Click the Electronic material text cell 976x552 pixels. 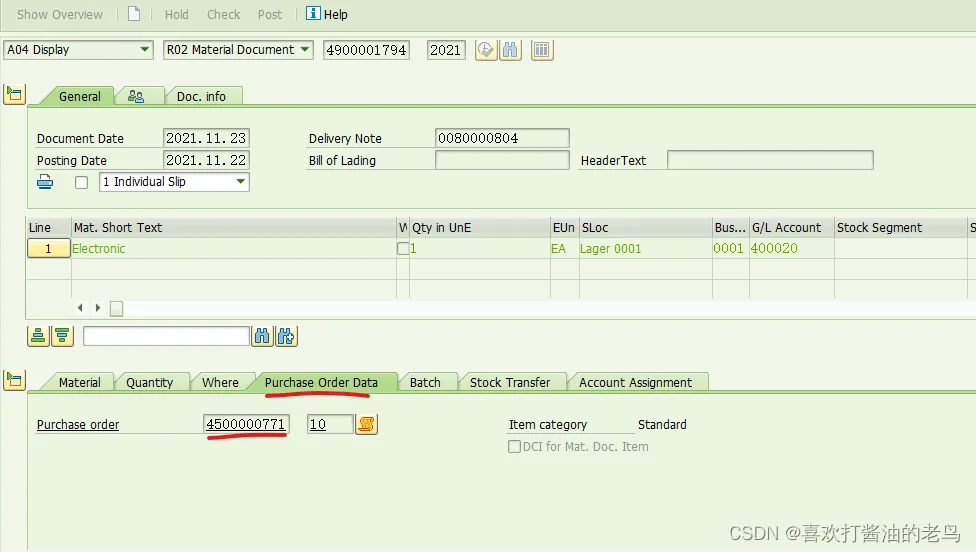pyautogui.click(x=233, y=248)
